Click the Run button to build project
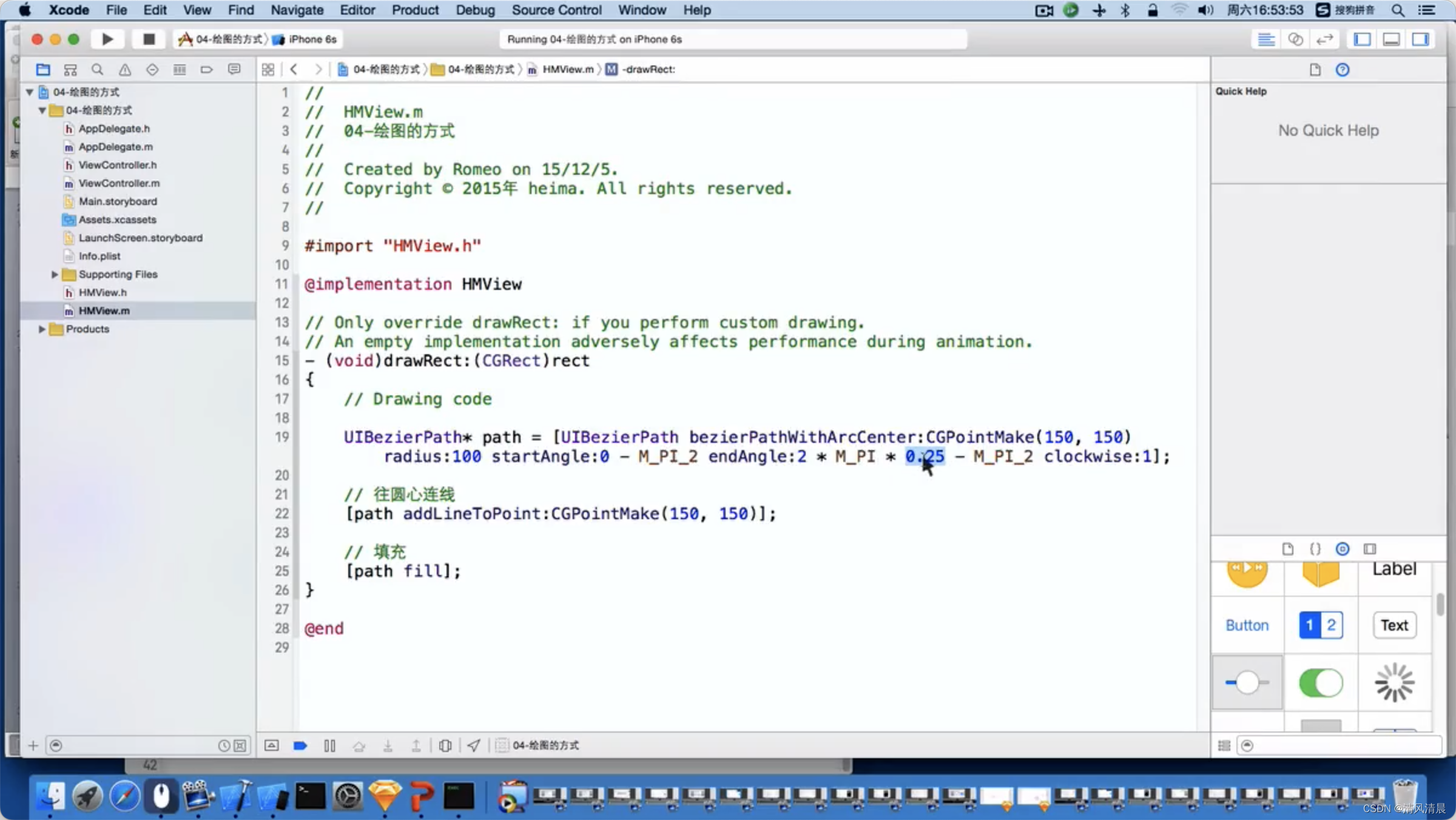 107,39
